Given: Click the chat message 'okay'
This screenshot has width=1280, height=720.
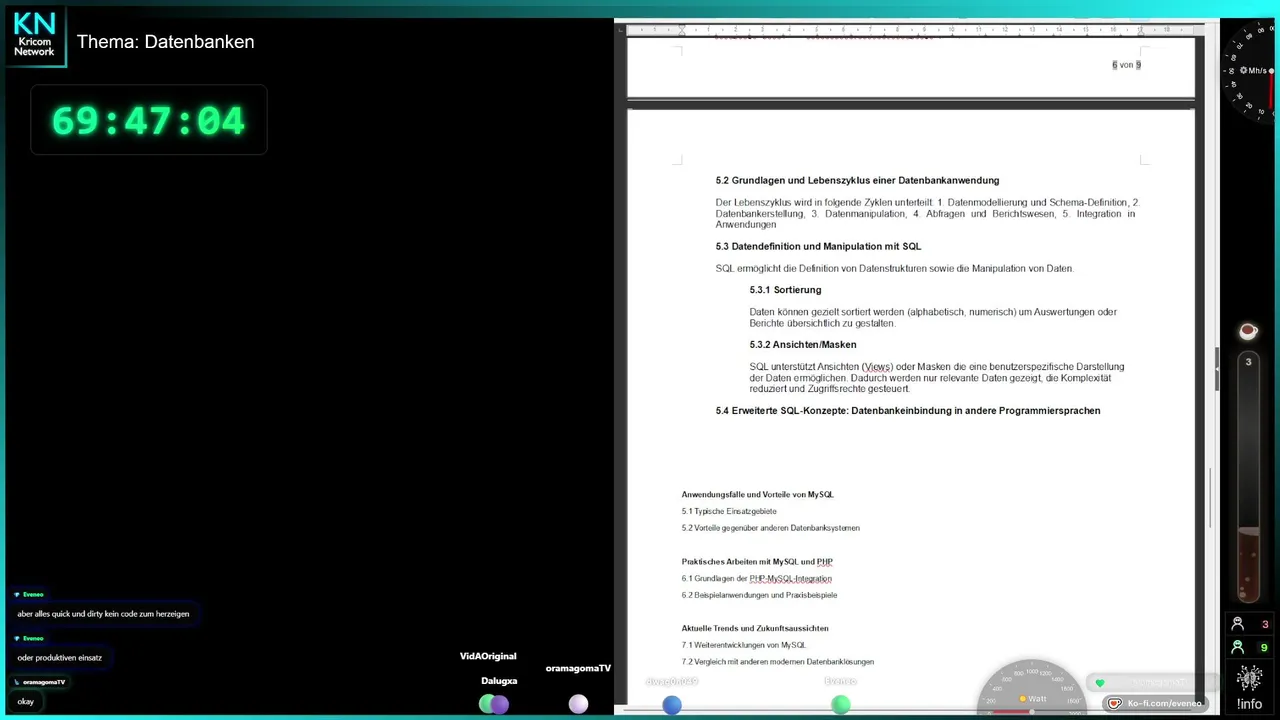Looking at the screenshot, I should tap(26, 702).
